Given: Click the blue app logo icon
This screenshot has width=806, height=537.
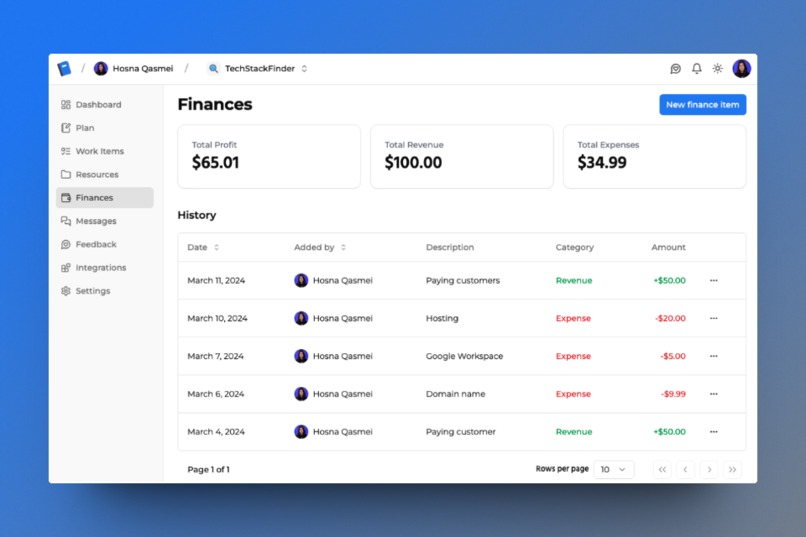Looking at the screenshot, I should tap(64, 68).
